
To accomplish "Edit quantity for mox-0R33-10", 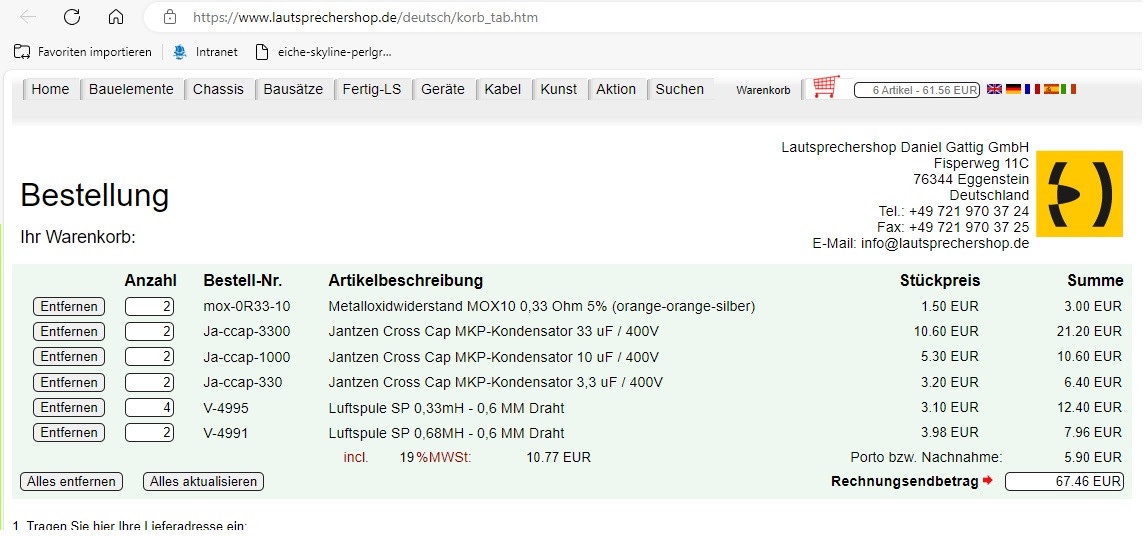I will 150,306.
